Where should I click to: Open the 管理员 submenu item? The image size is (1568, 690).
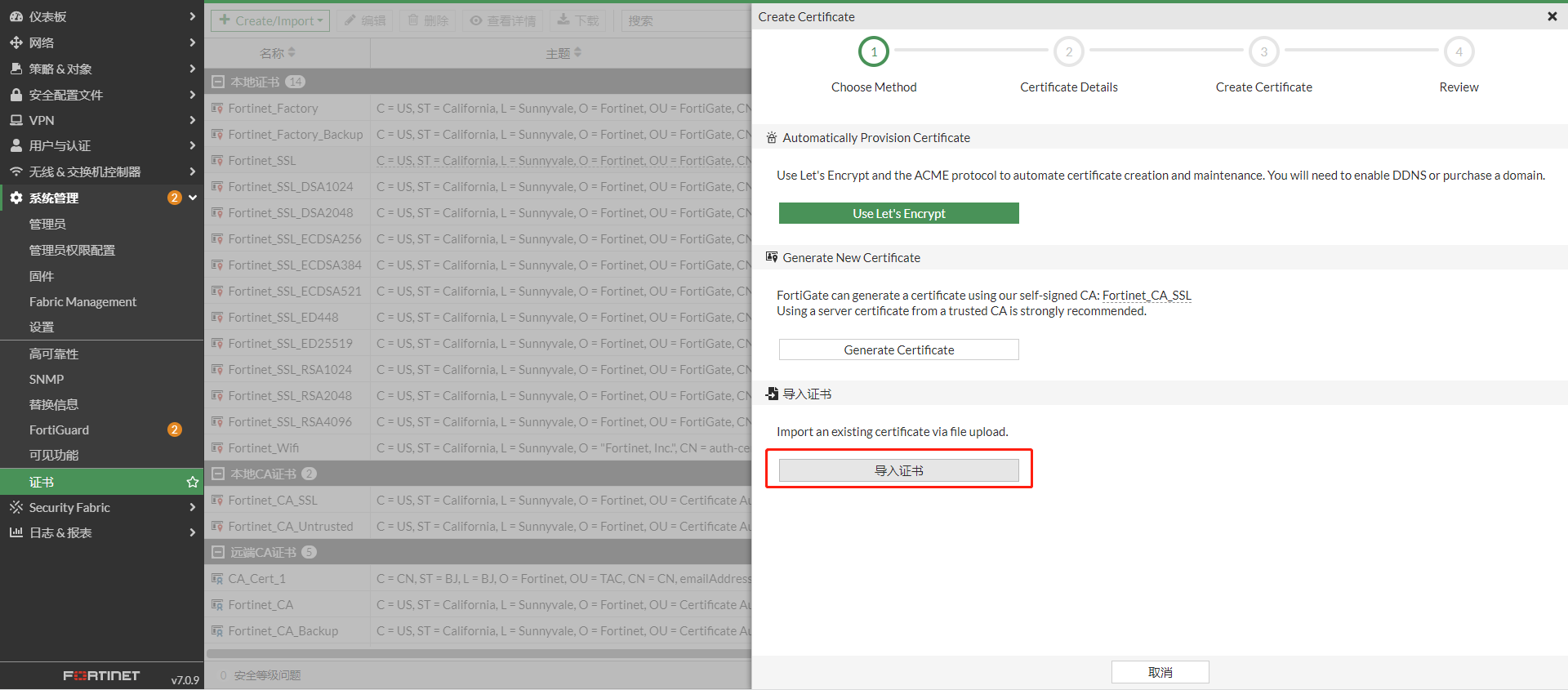coord(47,224)
